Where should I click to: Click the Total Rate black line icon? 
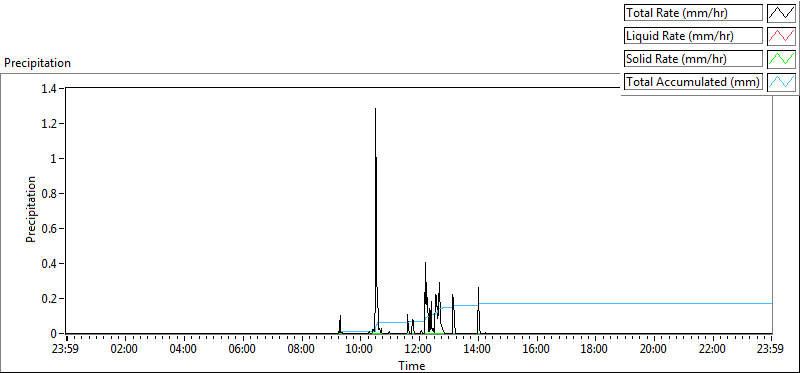coord(781,13)
